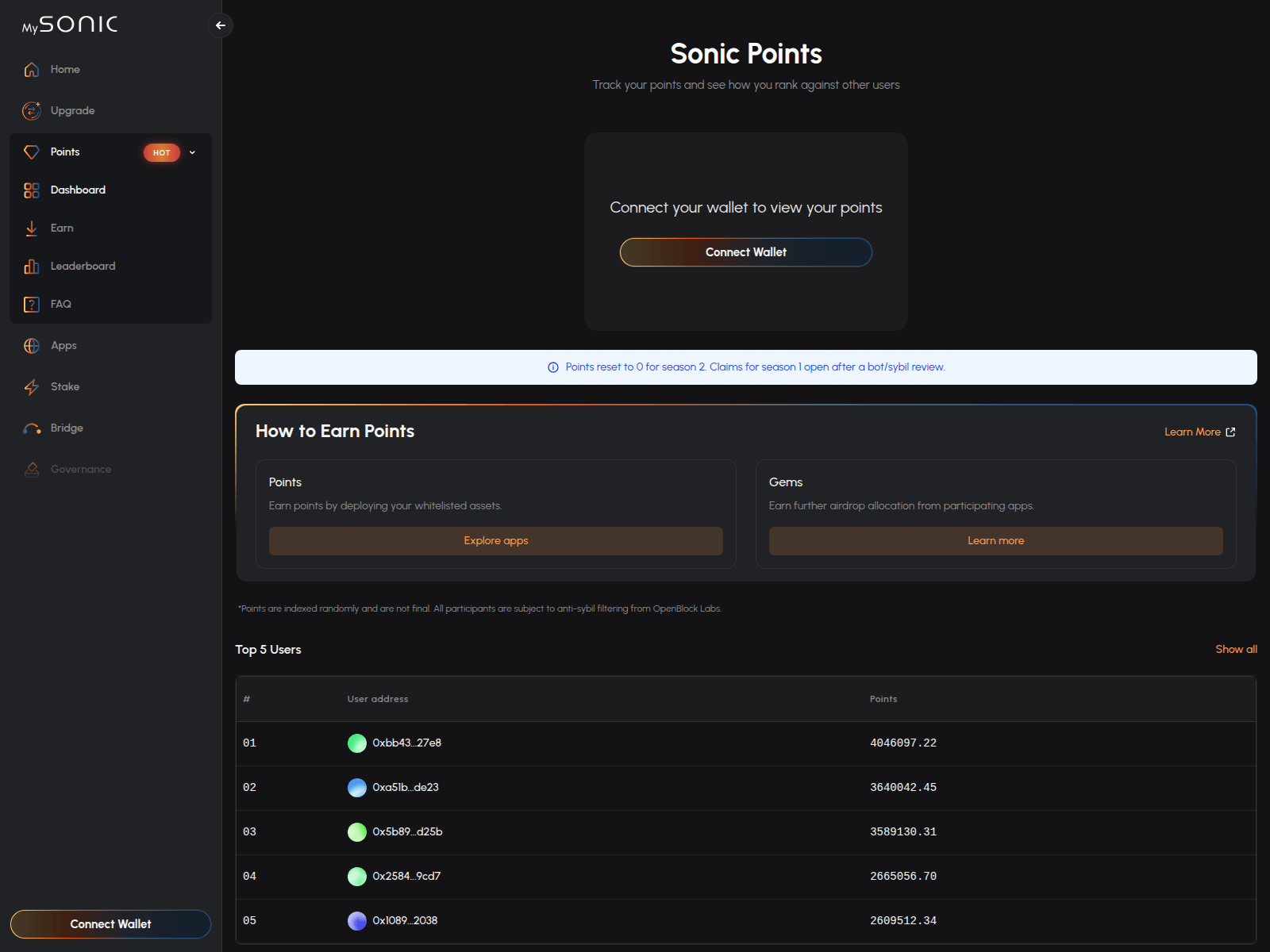Select address 0x2584...9cd7
The height and width of the screenshot is (952, 1270).
(x=406, y=877)
